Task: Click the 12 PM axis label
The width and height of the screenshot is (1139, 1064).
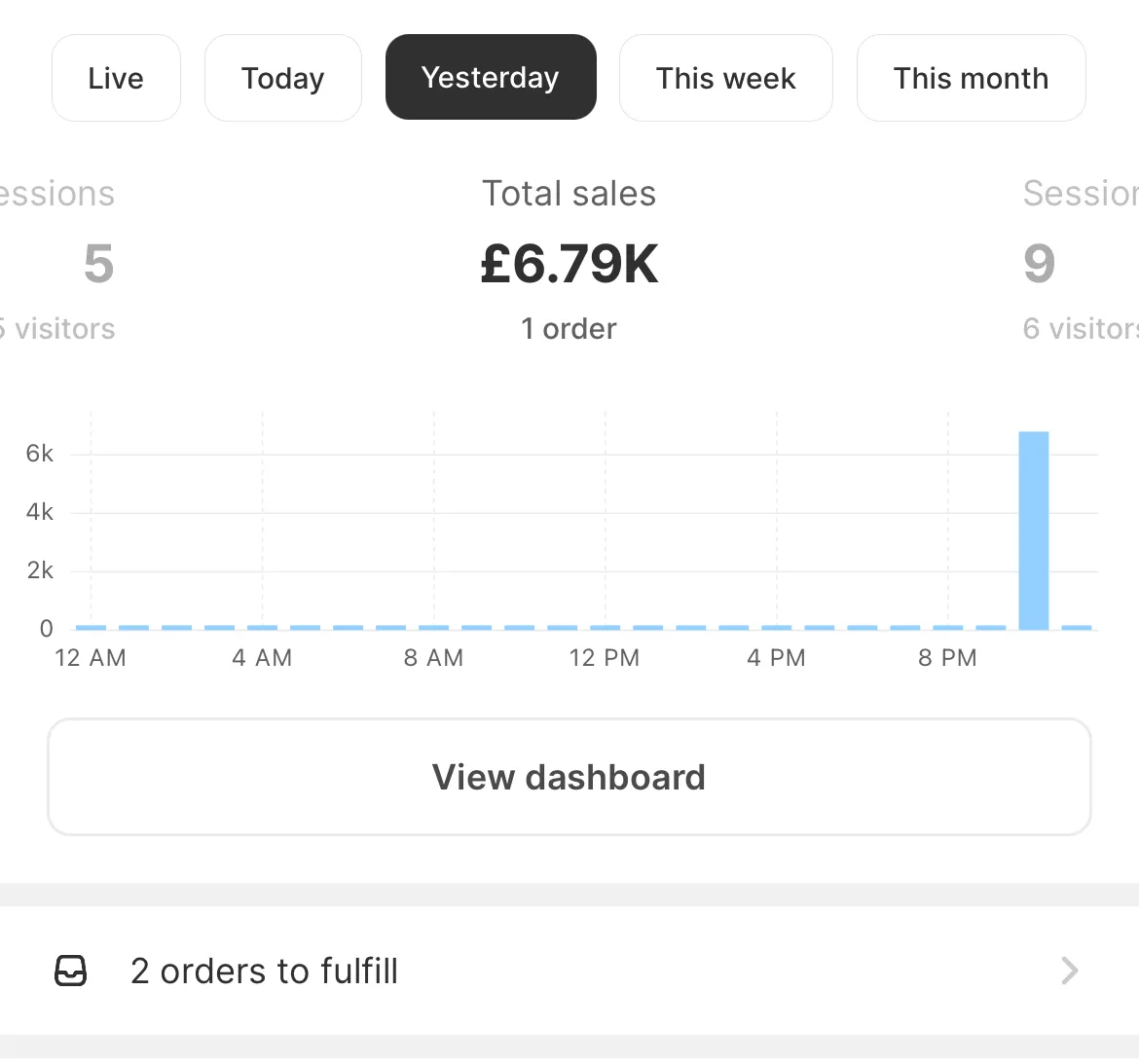Action: pyautogui.click(x=605, y=658)
